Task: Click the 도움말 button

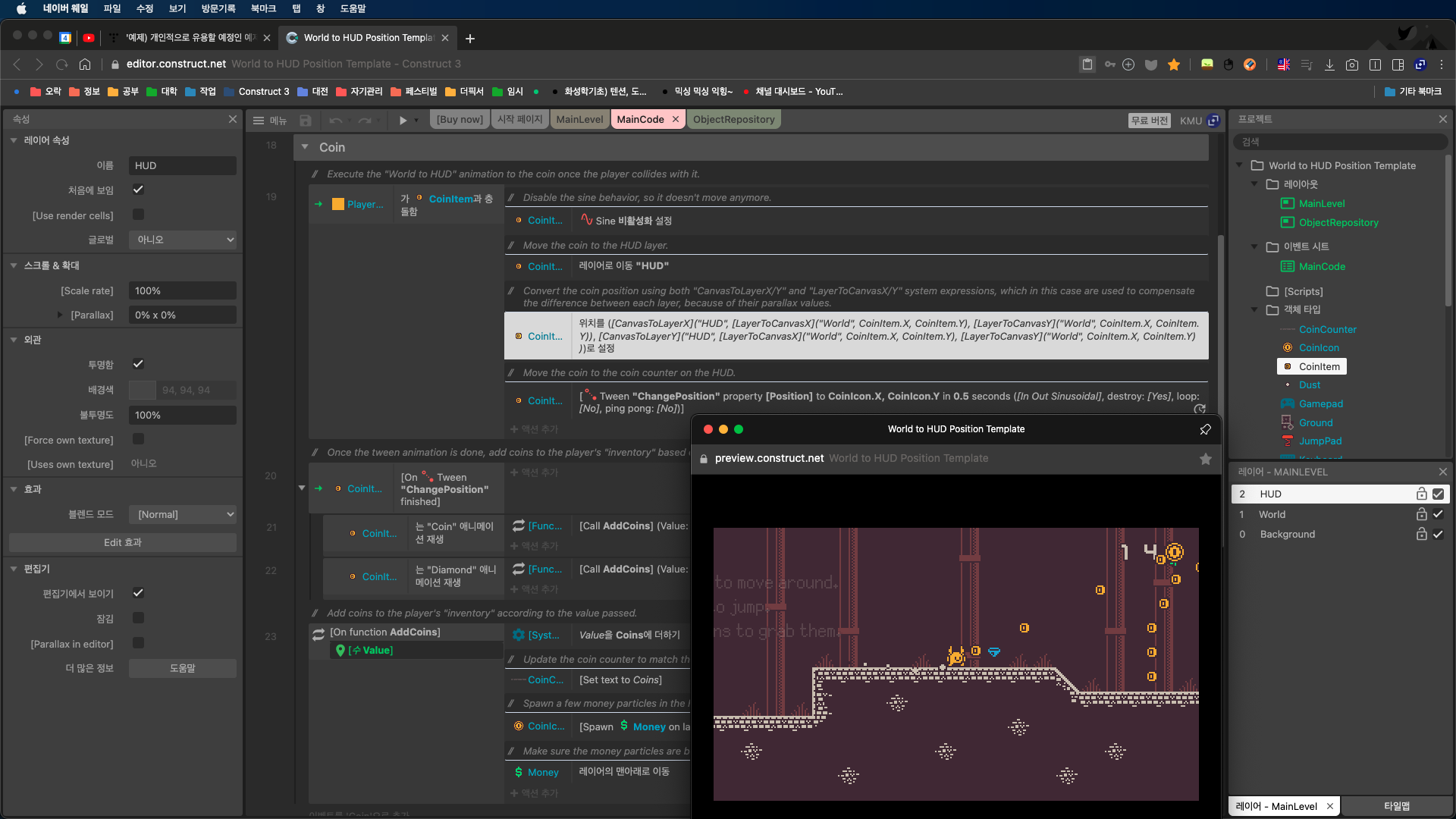Action: 182,668
